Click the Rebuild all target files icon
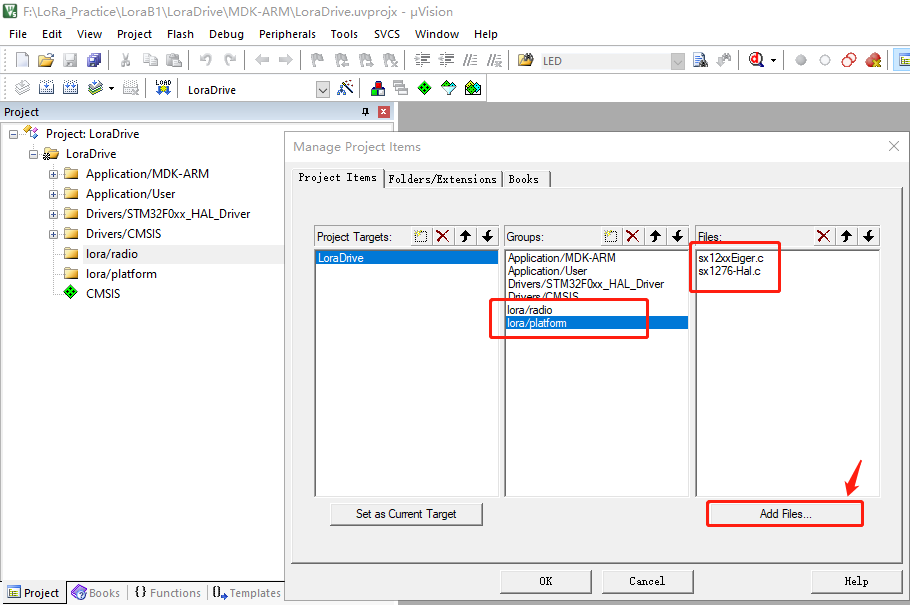The width and height of the screenshot is (910, 605). click(70, 88)
